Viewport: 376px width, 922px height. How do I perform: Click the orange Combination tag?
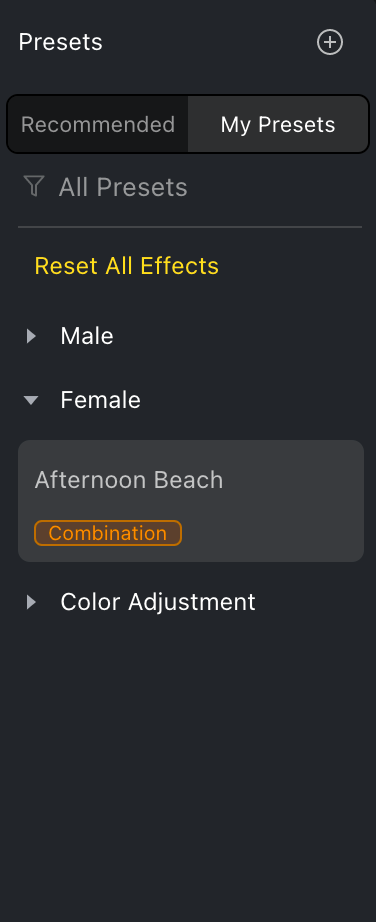pyautogui.click(x=108, y=533)
